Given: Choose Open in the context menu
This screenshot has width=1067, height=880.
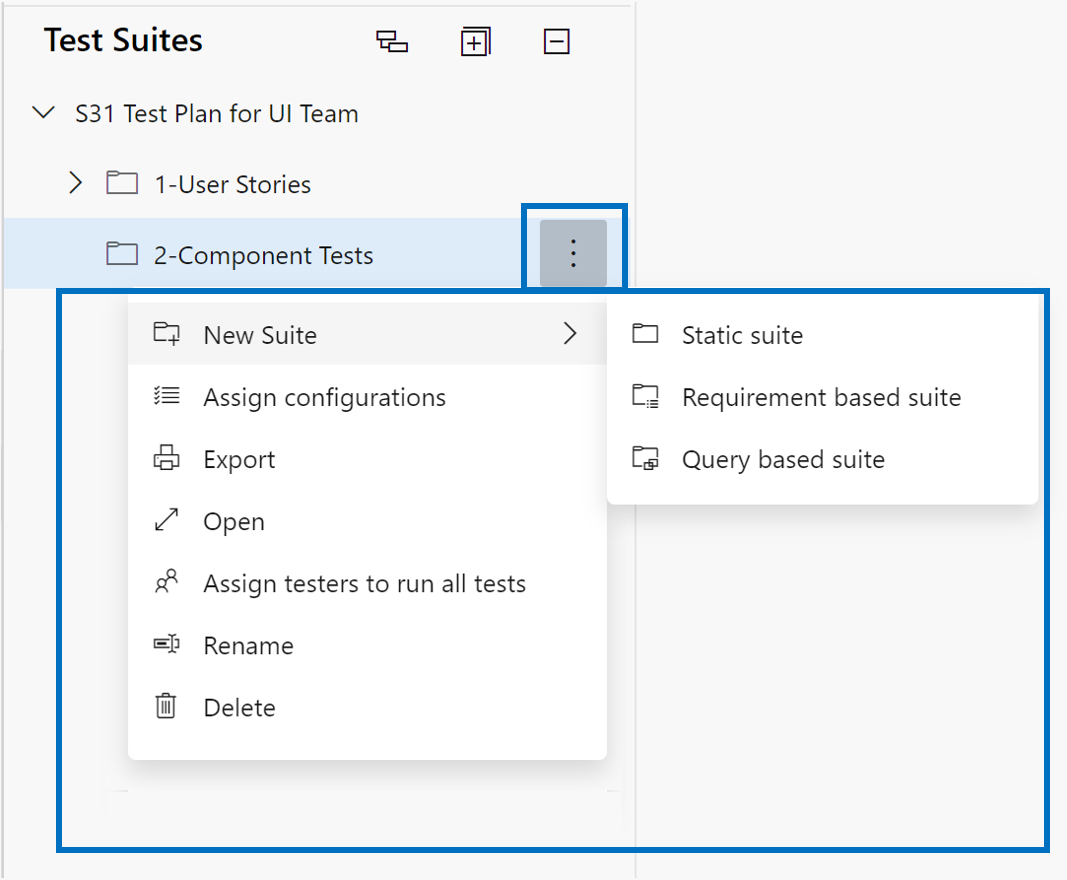Looking at the screenshot, I should (234, 522).
